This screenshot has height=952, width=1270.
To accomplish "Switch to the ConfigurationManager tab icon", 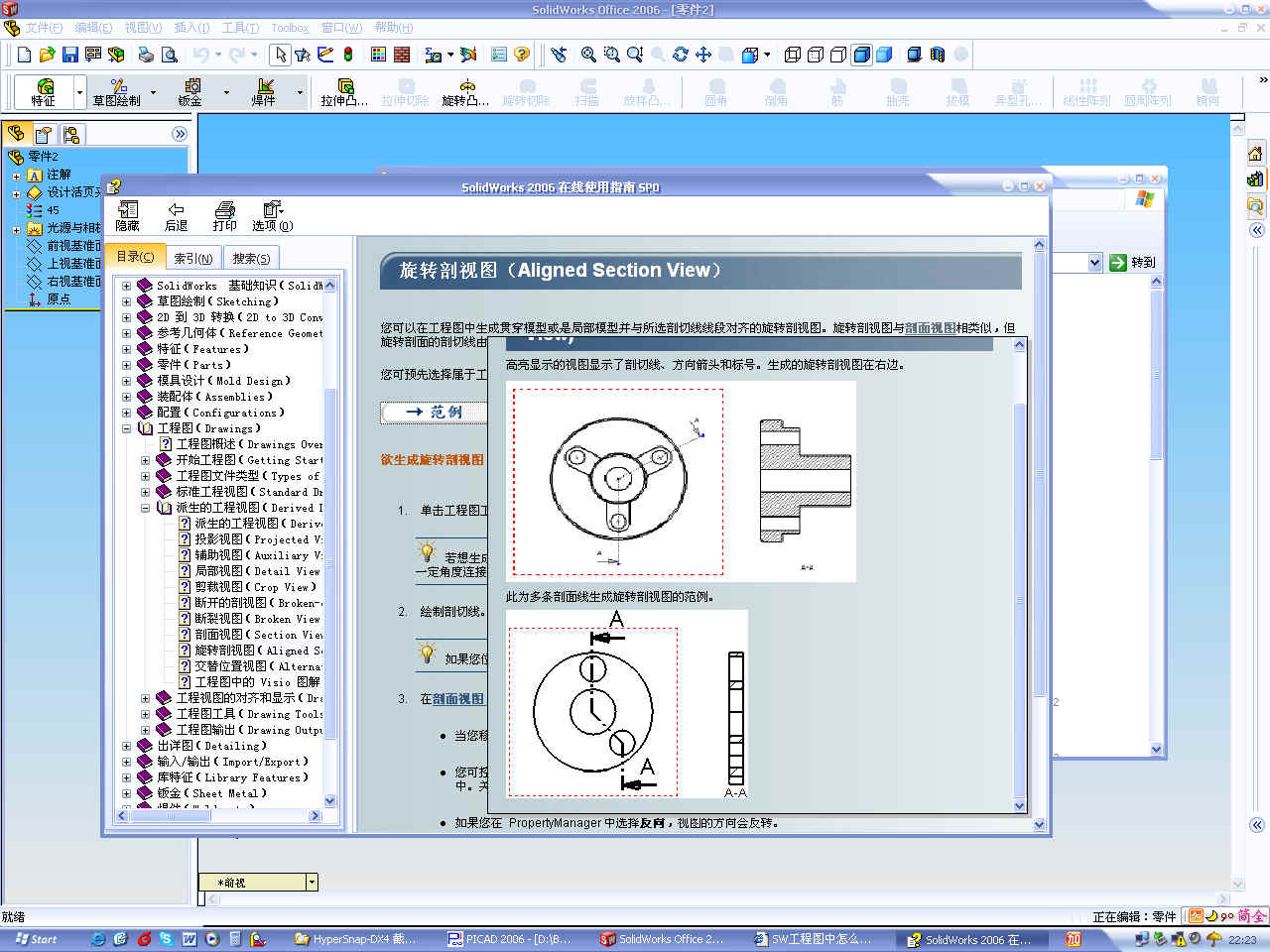I will 70,134.
